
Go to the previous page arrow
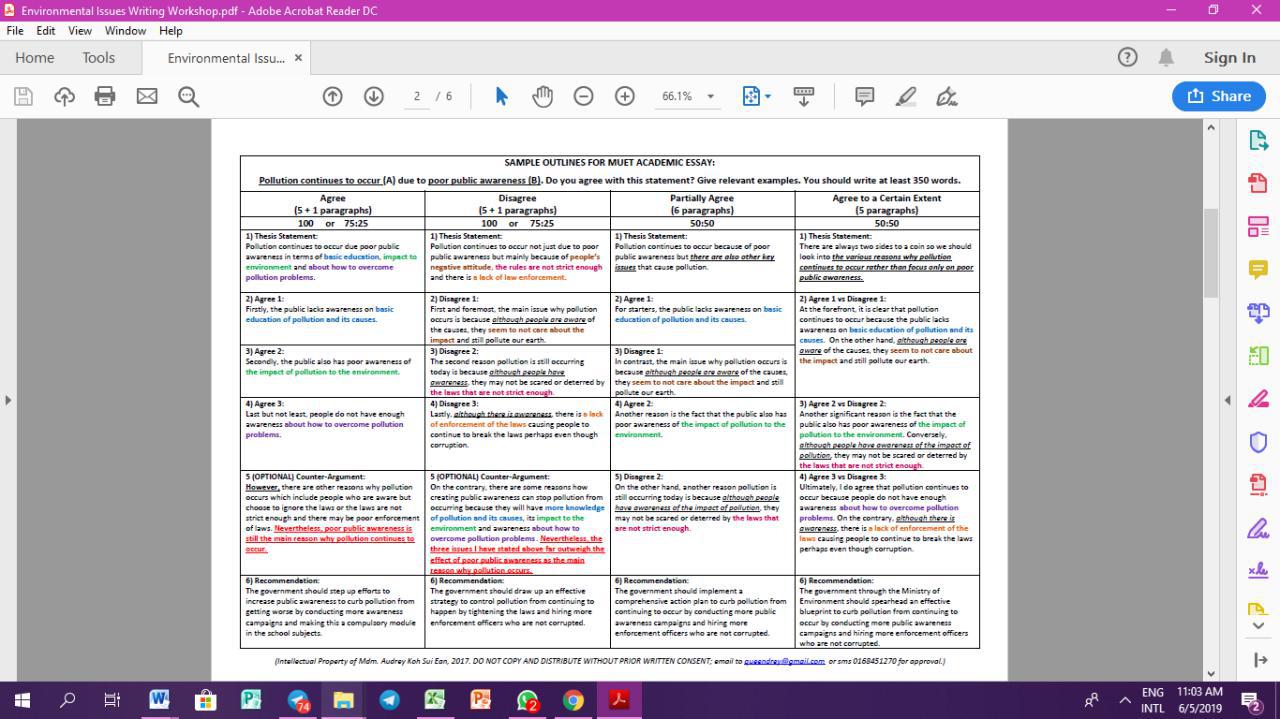tap(333, 96)
